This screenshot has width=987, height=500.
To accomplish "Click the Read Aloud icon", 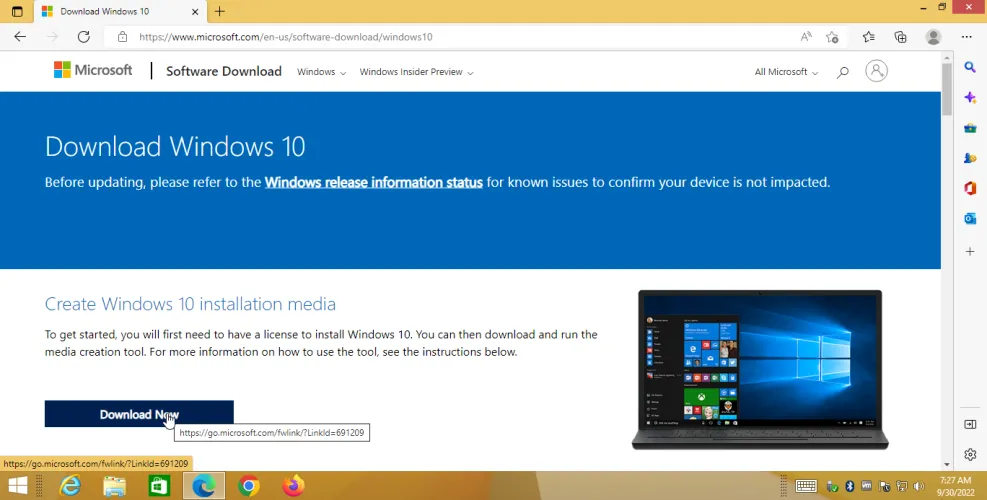I will pos(806,37).
